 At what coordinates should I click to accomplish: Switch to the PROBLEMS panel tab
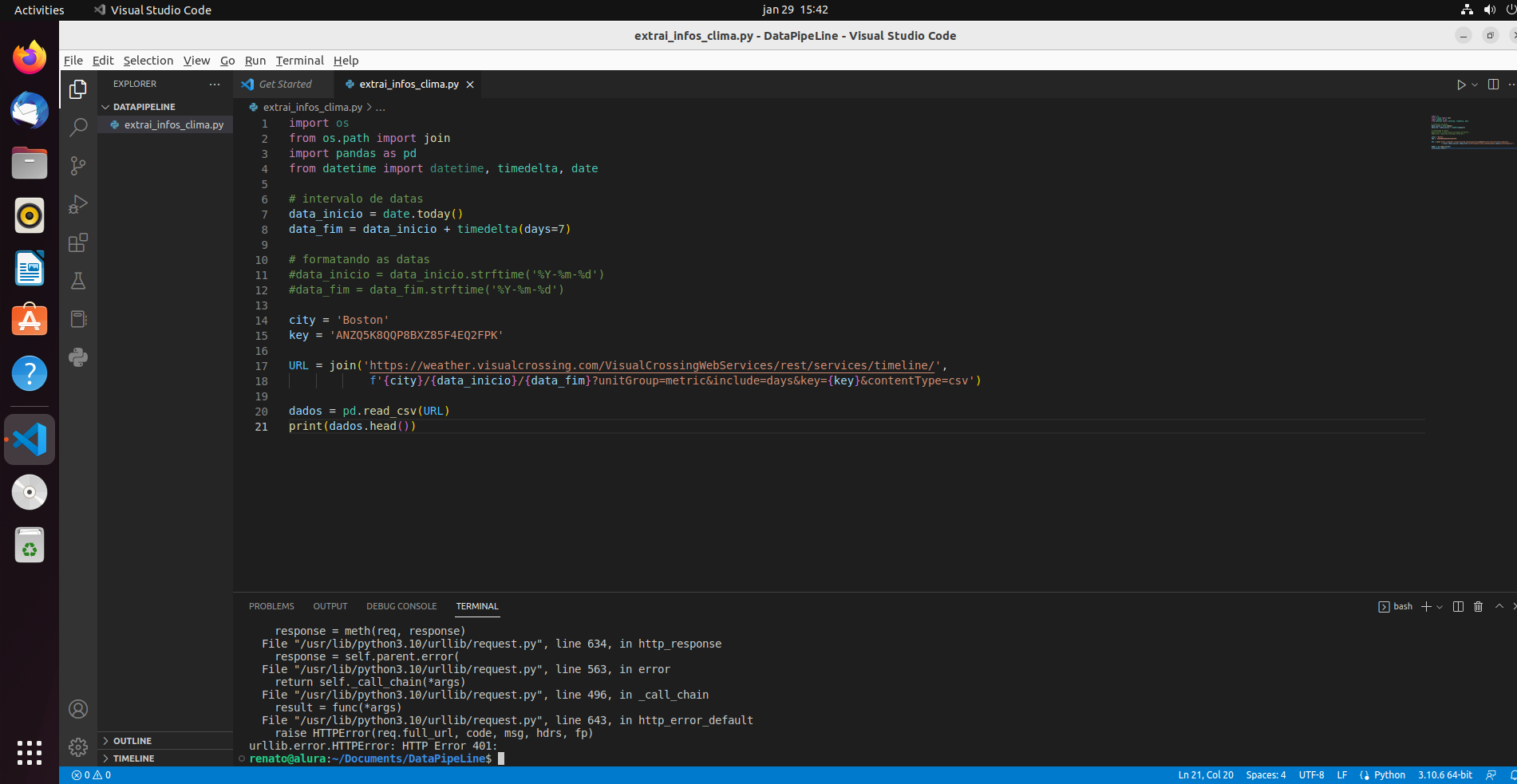point(271,606)
